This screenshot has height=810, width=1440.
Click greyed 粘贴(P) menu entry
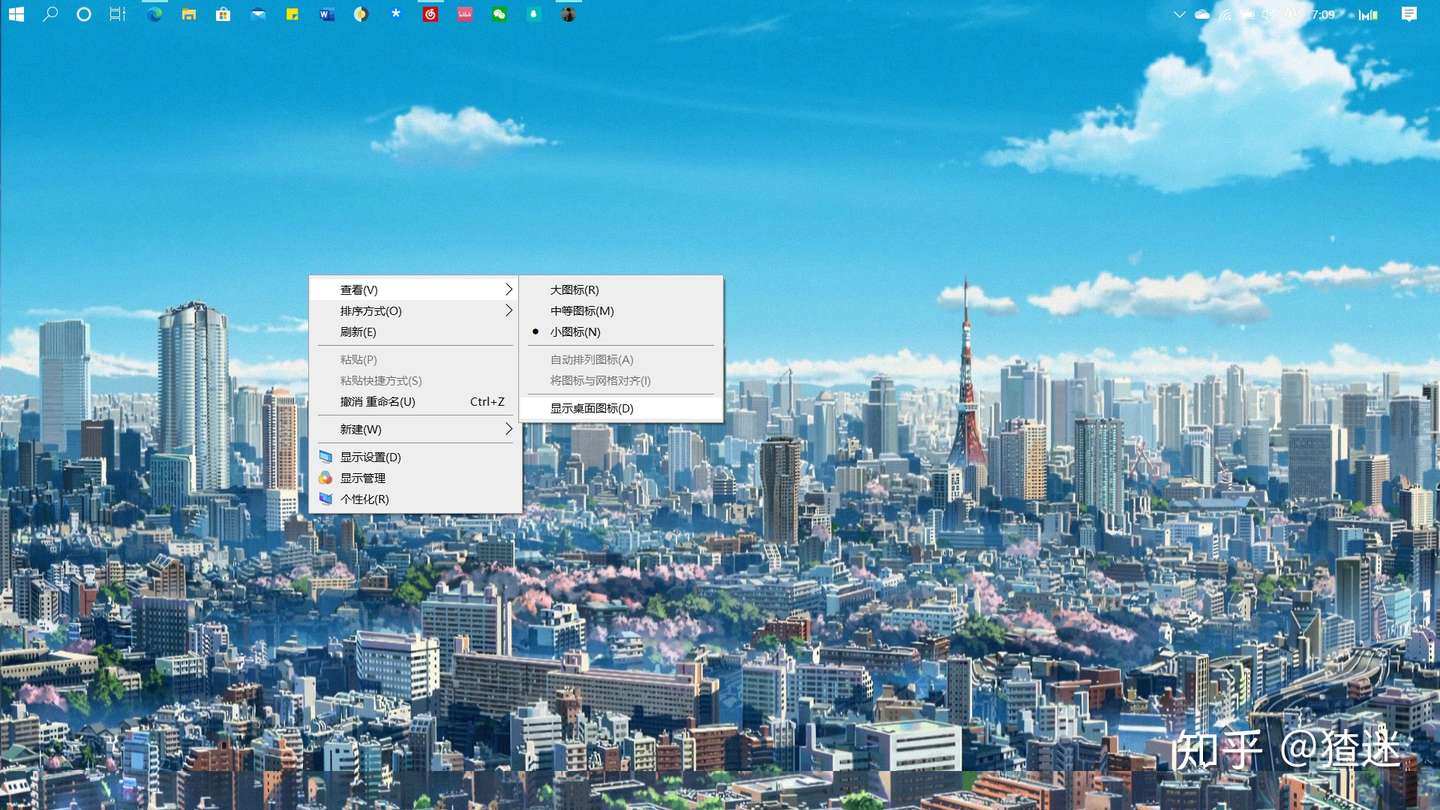click(x=415, y=359)
